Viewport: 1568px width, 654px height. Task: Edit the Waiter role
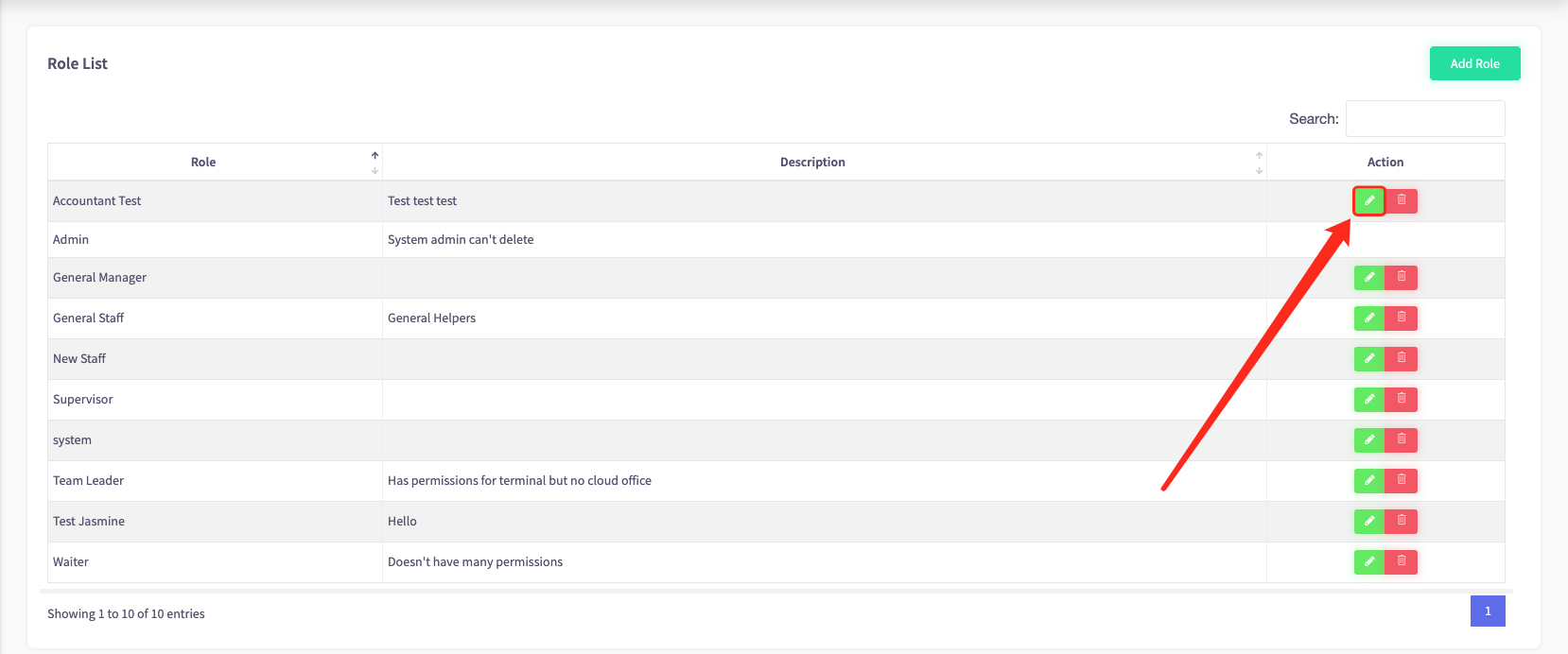1368,561
